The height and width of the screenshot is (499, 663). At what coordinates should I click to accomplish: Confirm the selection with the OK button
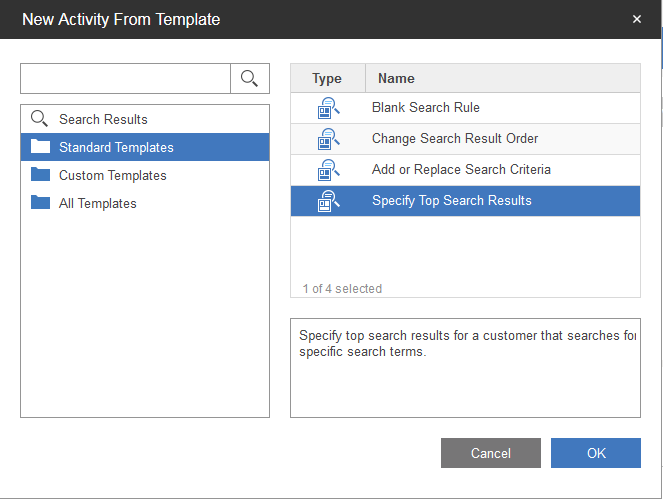(x=596, y=453)
